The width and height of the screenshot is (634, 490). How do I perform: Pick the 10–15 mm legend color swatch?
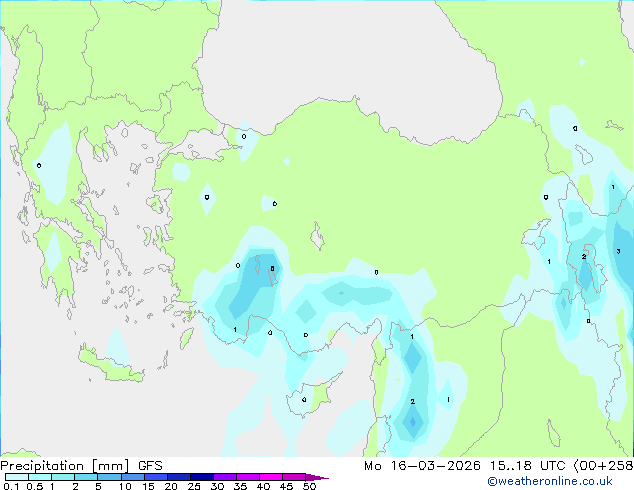pos(132,477)
